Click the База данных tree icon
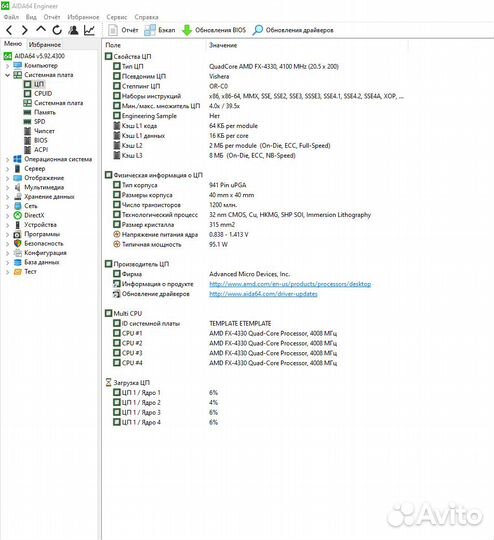Screen dimensions: 494x540 18,262
